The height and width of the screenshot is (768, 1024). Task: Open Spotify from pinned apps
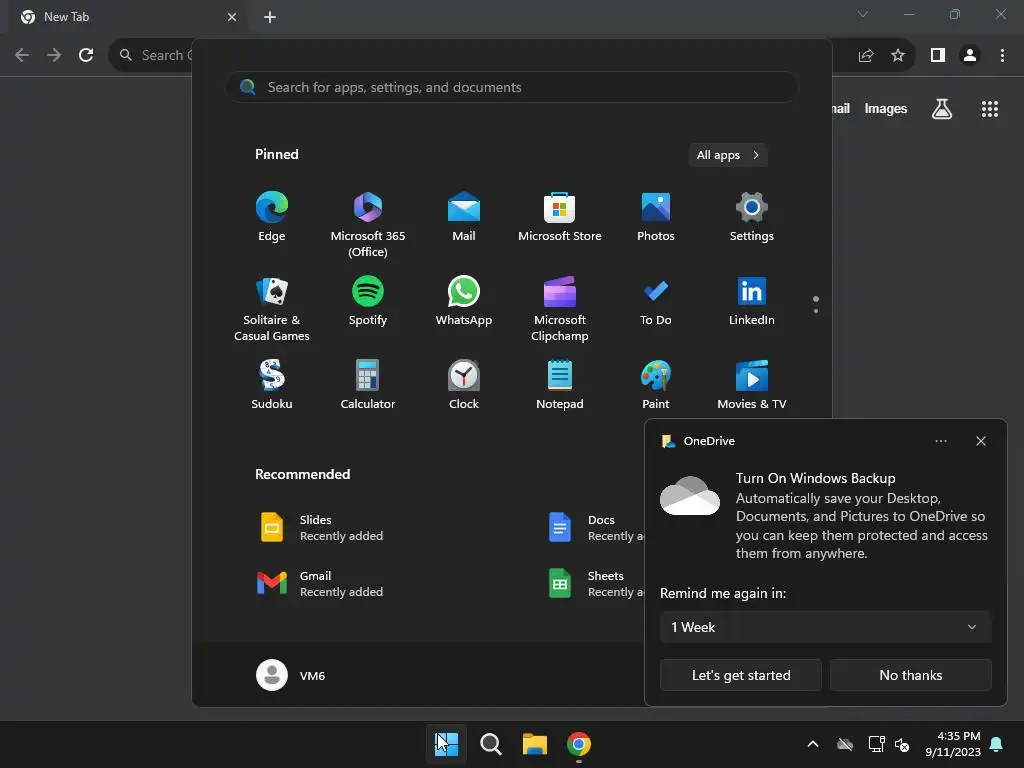coord(368,301)
